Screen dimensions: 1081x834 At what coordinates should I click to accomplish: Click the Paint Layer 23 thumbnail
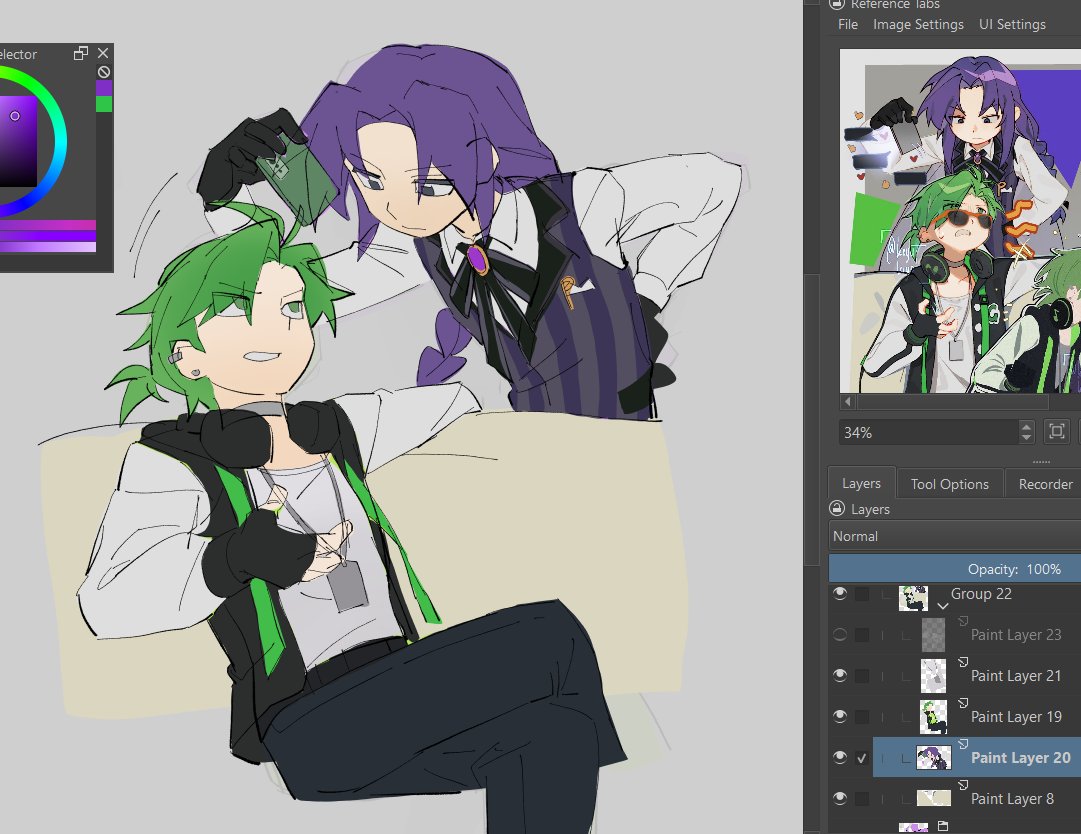coord(933,635)
